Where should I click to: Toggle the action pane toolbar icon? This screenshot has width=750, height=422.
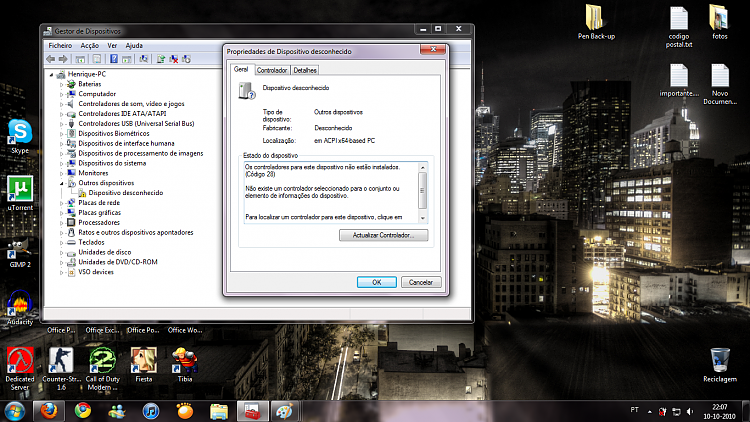pos(127,59)
